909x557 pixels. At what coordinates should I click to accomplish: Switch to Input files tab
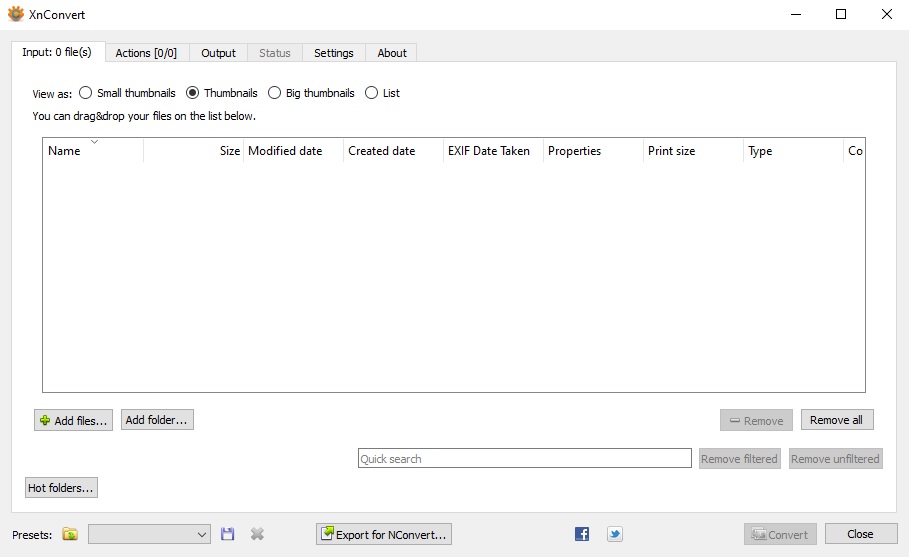point(57,52)
